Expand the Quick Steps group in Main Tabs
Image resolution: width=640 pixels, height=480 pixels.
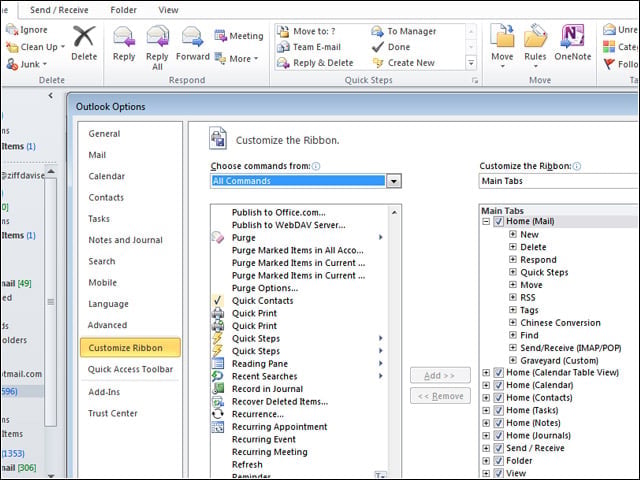point(513,272)
